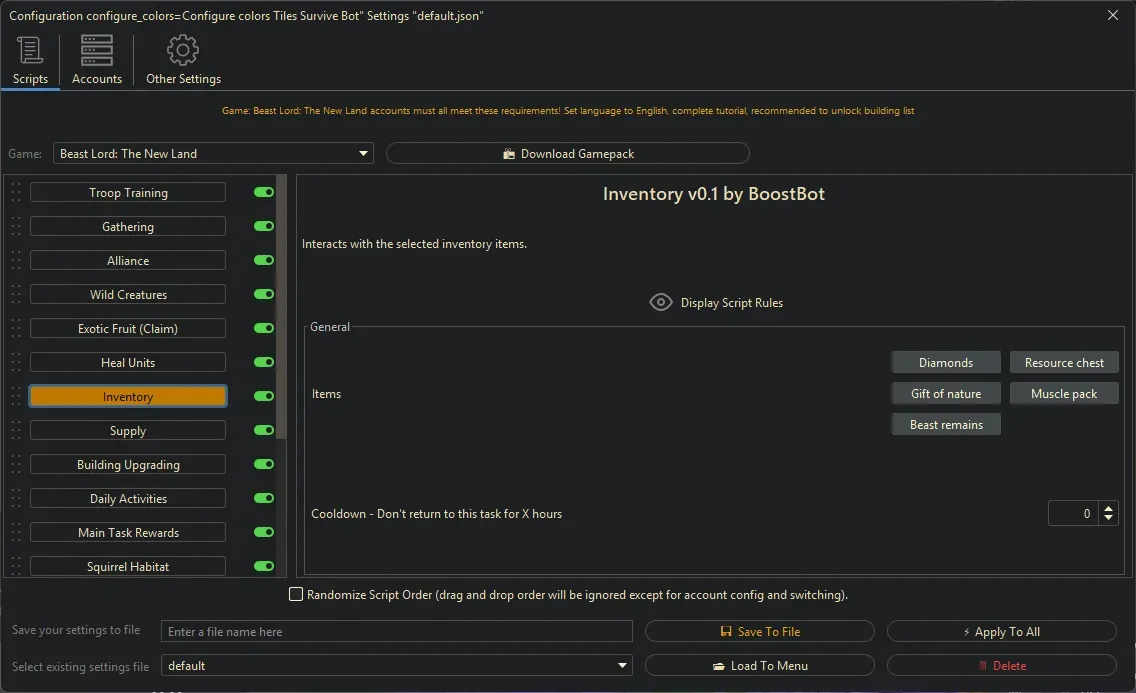The width and height of the screenshot is (1136, 693).
Task: Open the Scripts tab icon
Action: point(30,51)
